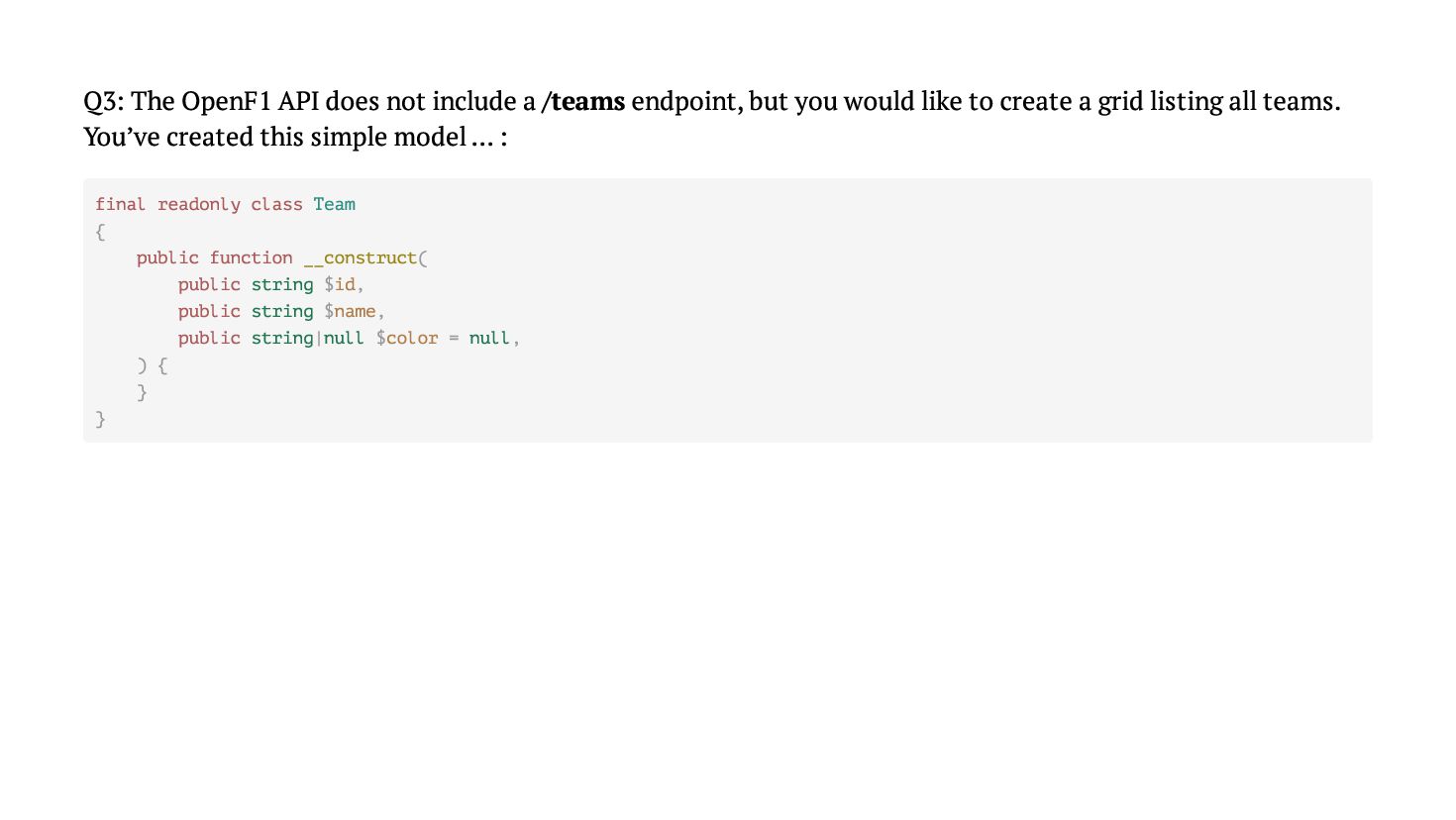
Task: Click the "Team" class name in the code
Action: click(334, 205)
